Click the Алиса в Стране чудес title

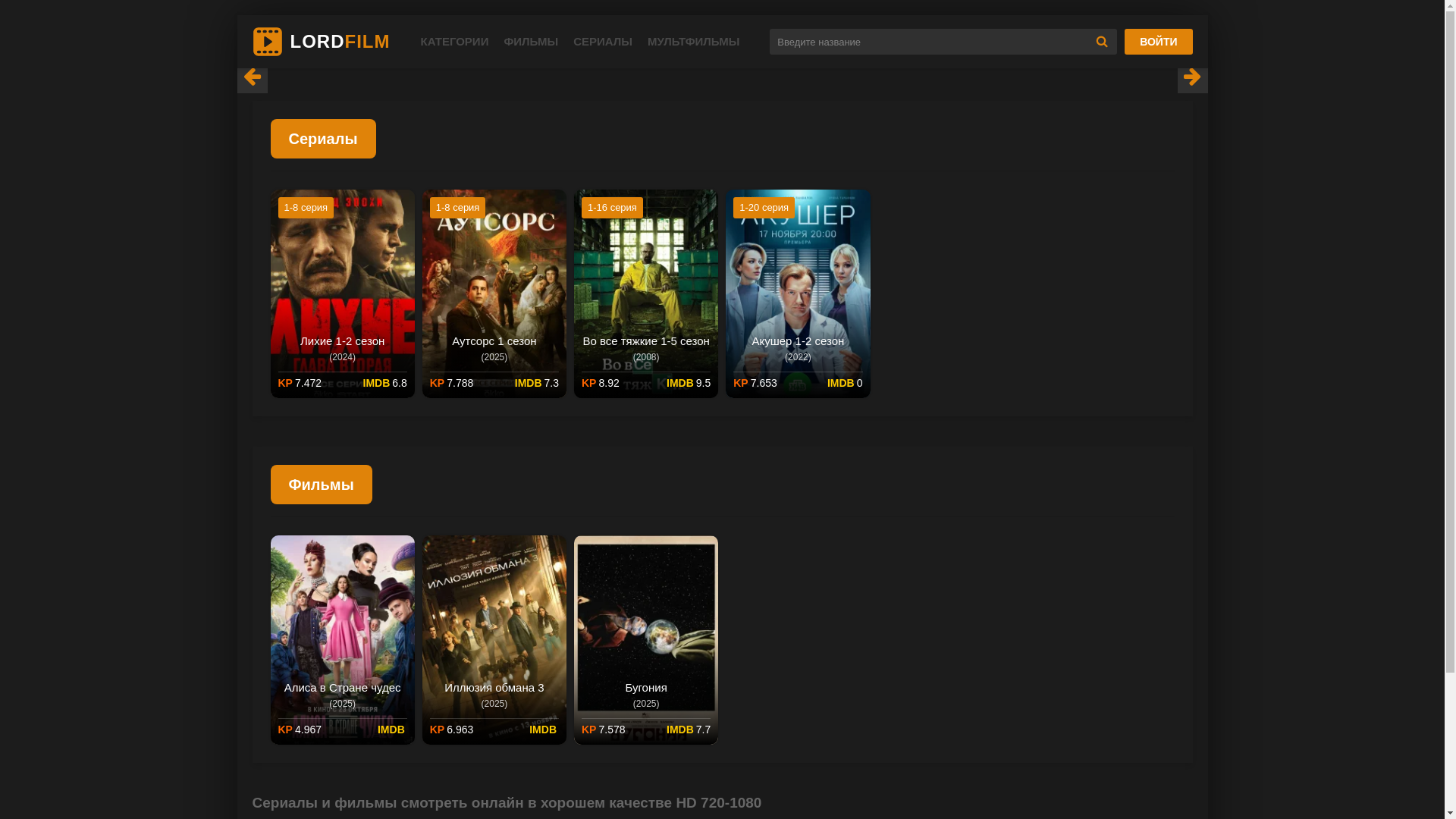pyautogui.click(x=342, y=688)
